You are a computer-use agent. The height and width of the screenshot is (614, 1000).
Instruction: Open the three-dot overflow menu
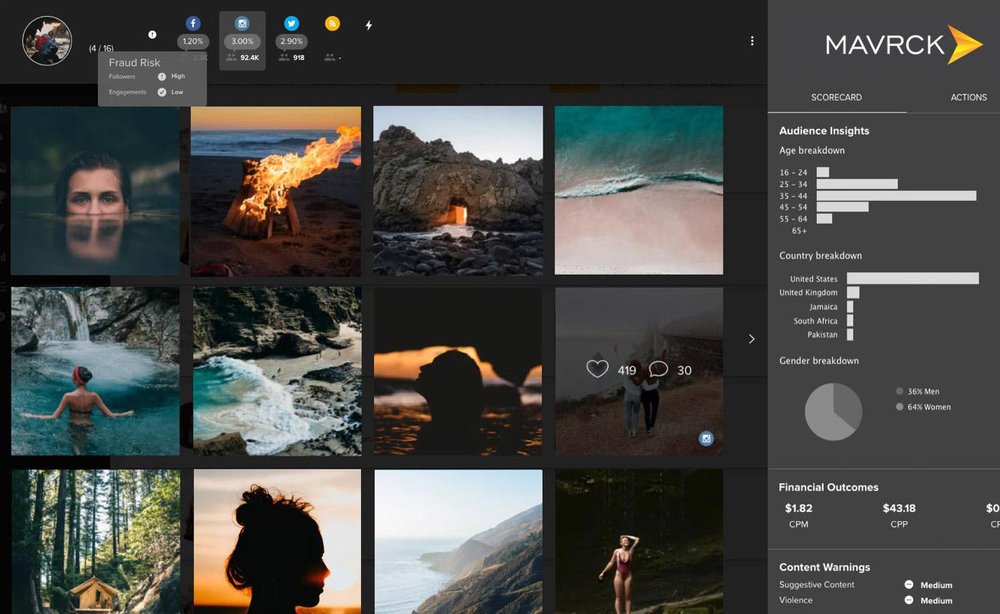[x=753, y=39]
